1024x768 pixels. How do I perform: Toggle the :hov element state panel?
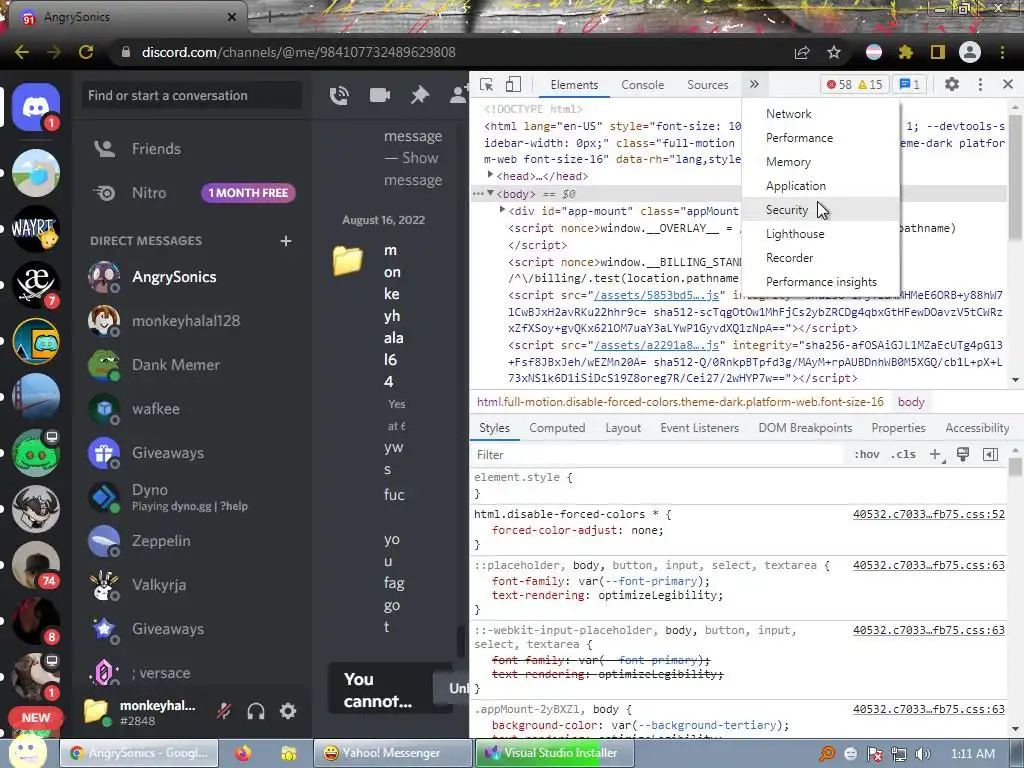point(867,455)
